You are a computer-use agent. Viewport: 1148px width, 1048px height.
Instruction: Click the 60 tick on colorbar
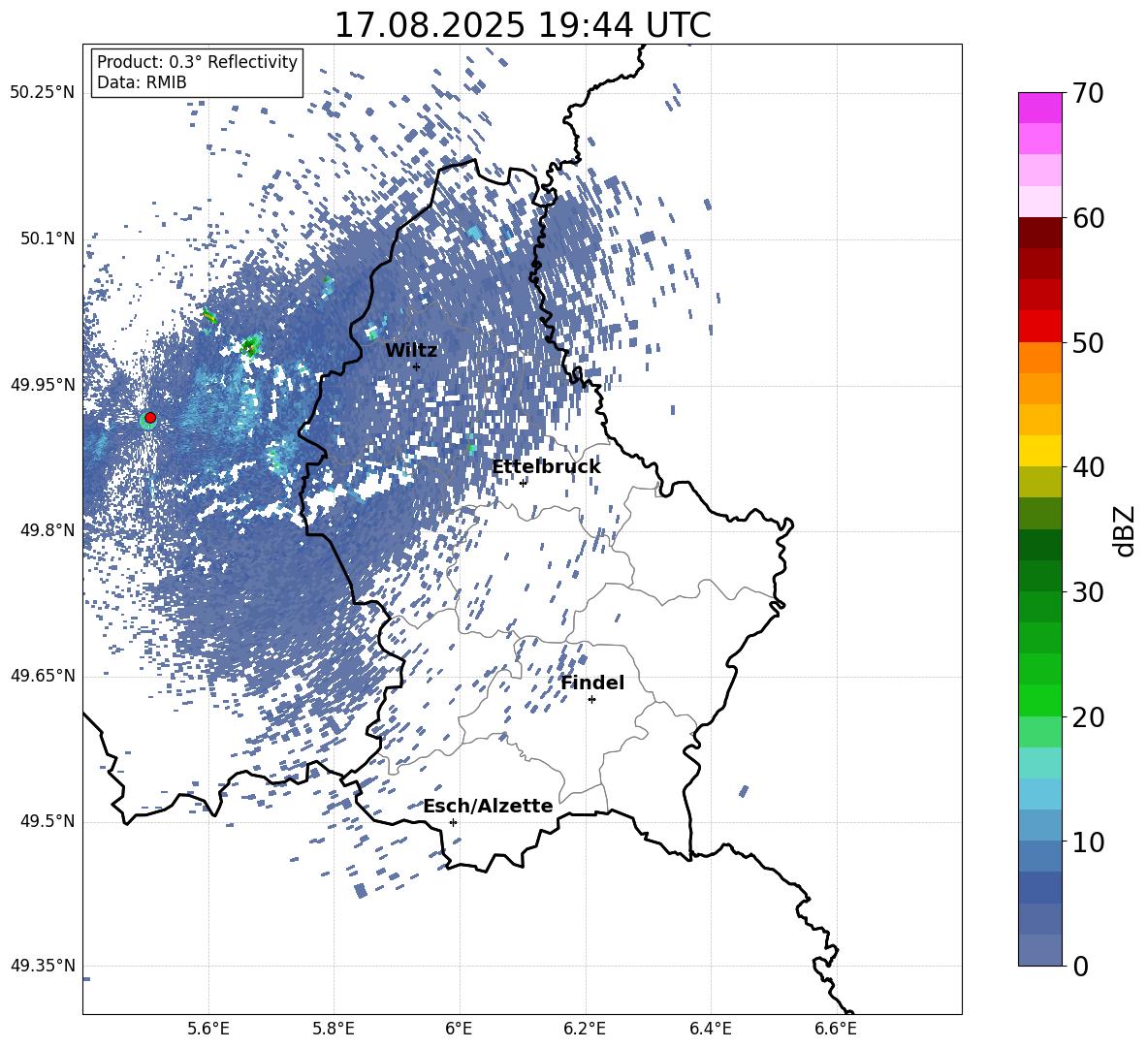pyautogui.click(x=1088, y=218)
